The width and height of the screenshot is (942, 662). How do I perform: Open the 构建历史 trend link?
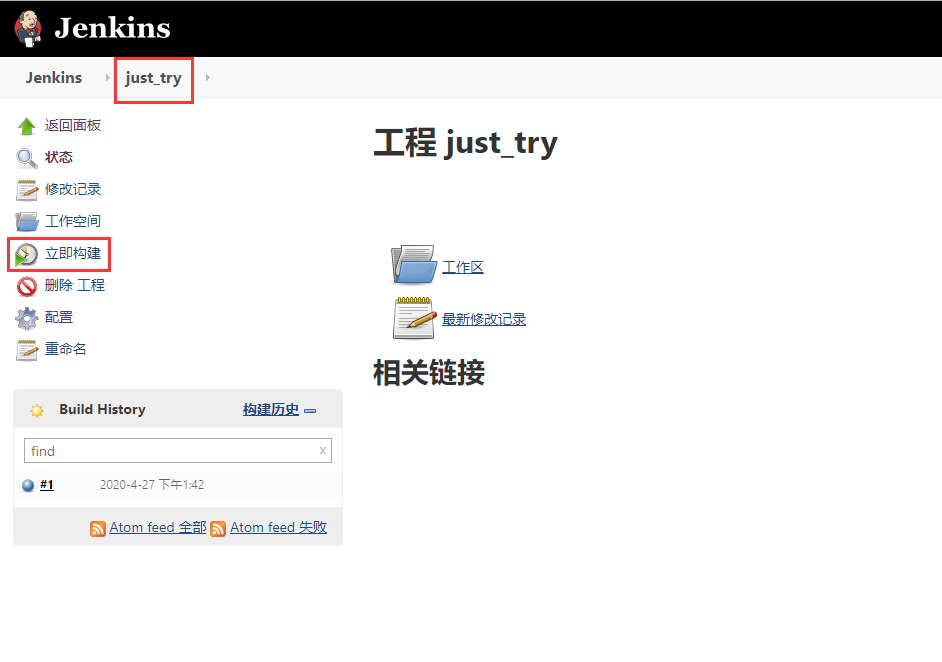[270, 409]
